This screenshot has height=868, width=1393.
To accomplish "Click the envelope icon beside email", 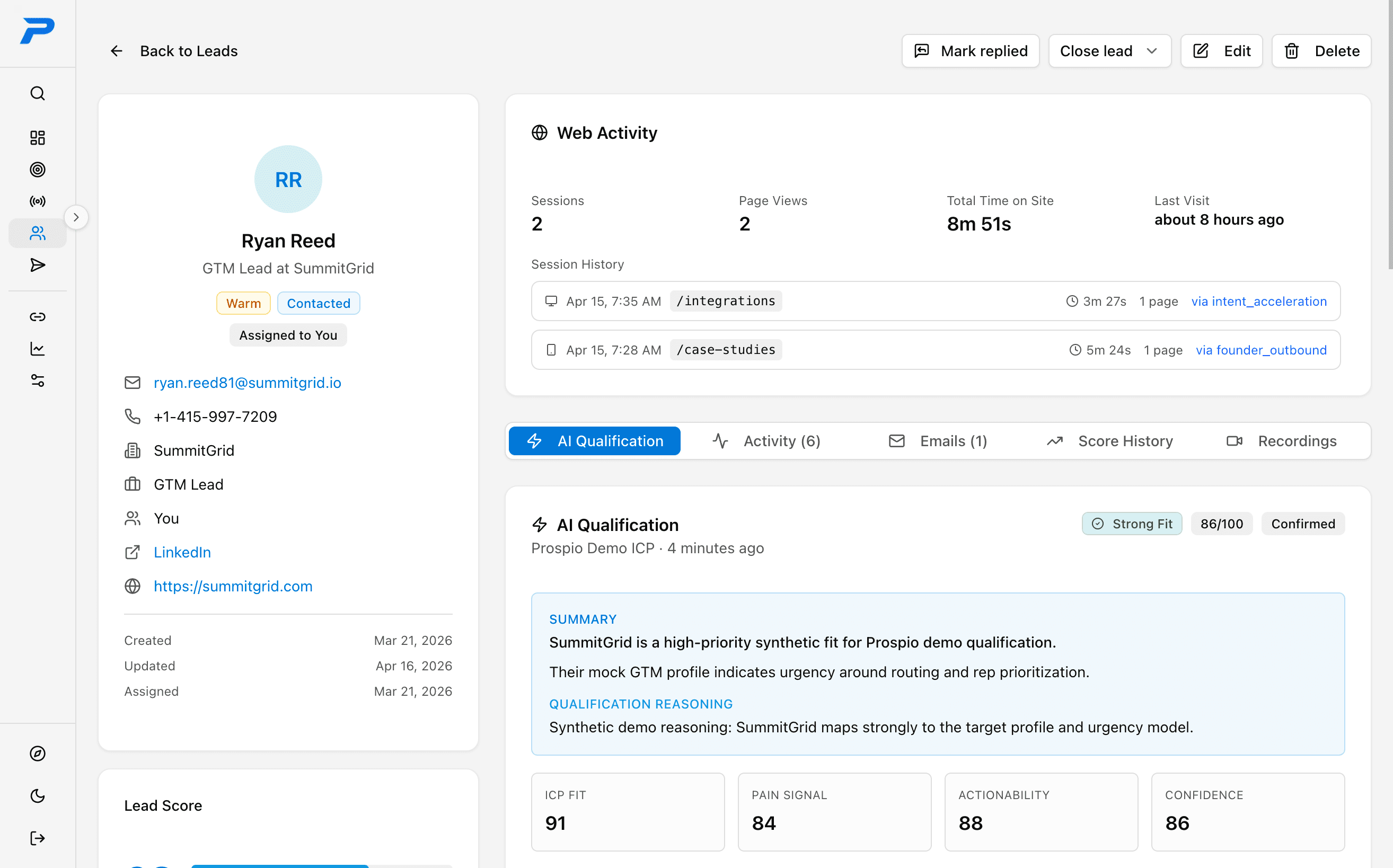I will 133,383.
